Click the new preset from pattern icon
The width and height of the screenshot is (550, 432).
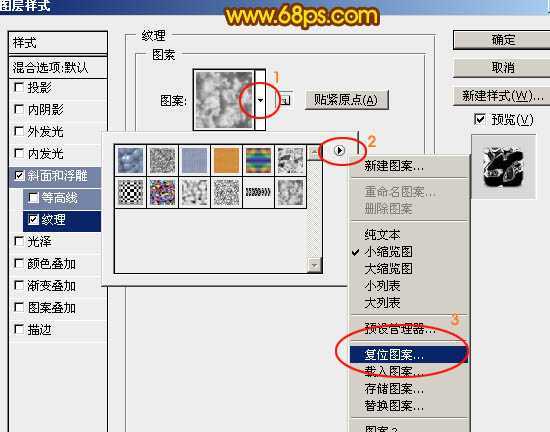pyautogui.click(x=286, y=100)
